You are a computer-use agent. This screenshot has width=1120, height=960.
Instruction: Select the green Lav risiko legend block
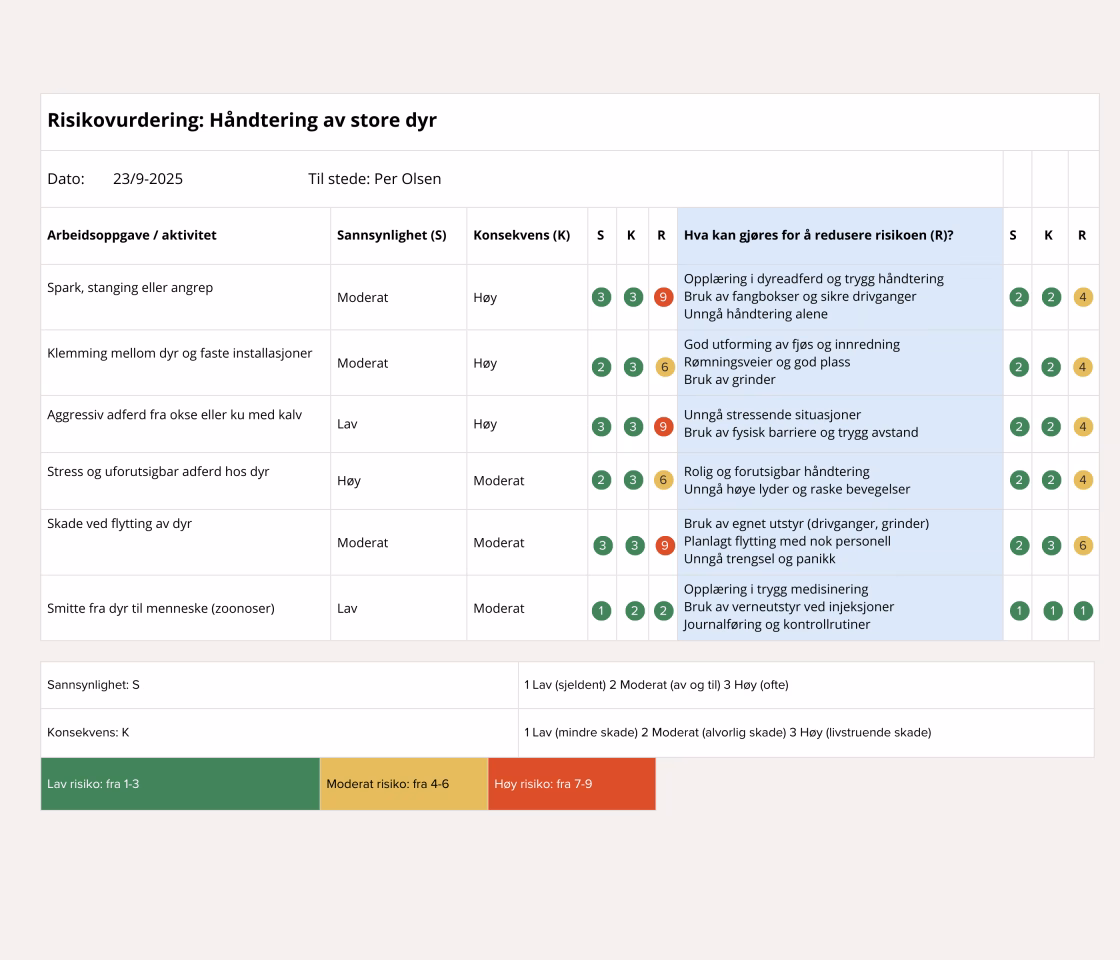(179, 784)
